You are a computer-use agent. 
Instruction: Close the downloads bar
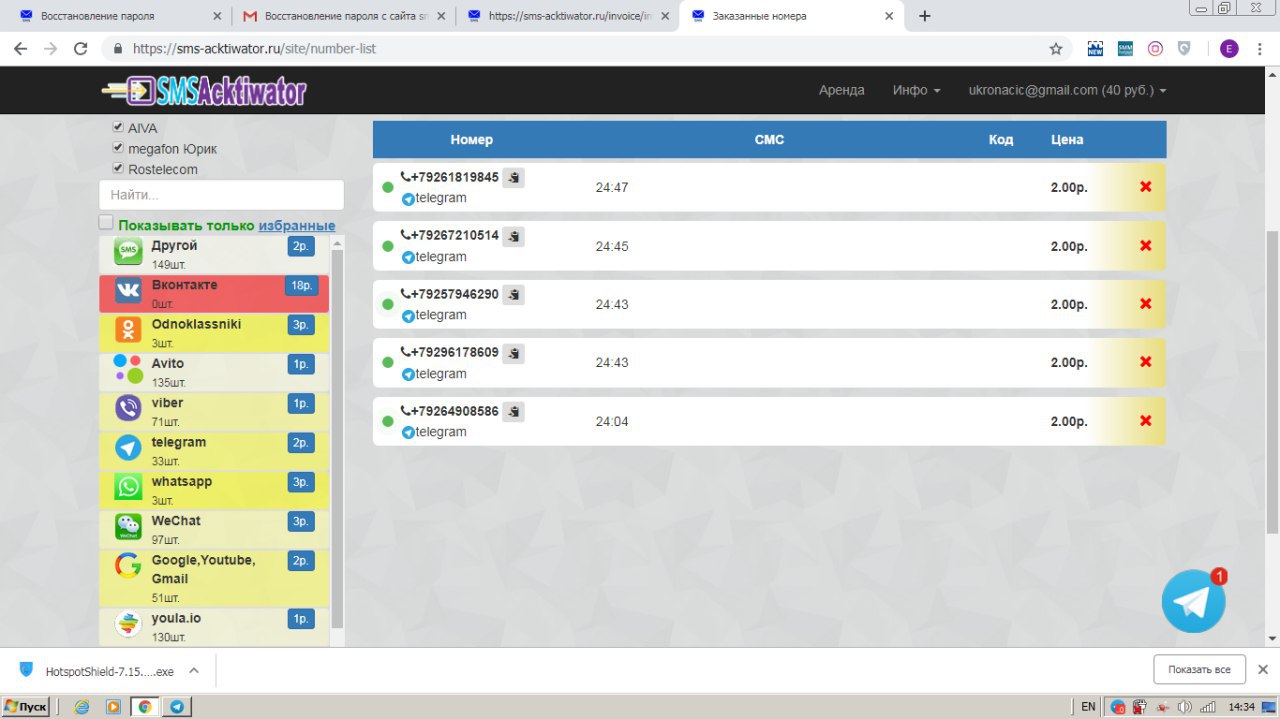pyautogui.click(x=1263, y=670)
